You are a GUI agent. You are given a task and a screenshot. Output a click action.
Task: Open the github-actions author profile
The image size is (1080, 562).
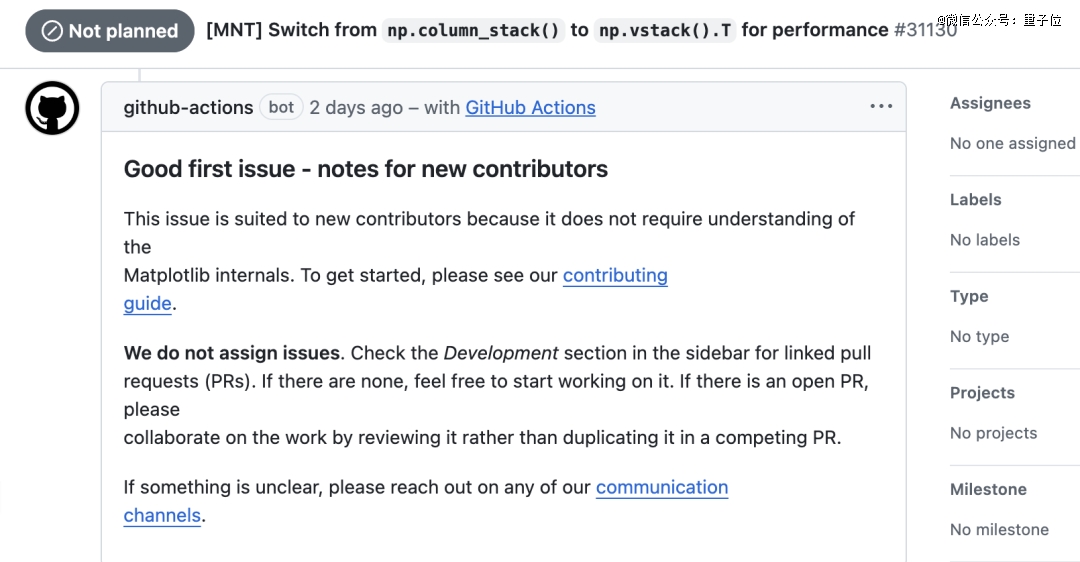pyautogui.click(x=188, y=108)
